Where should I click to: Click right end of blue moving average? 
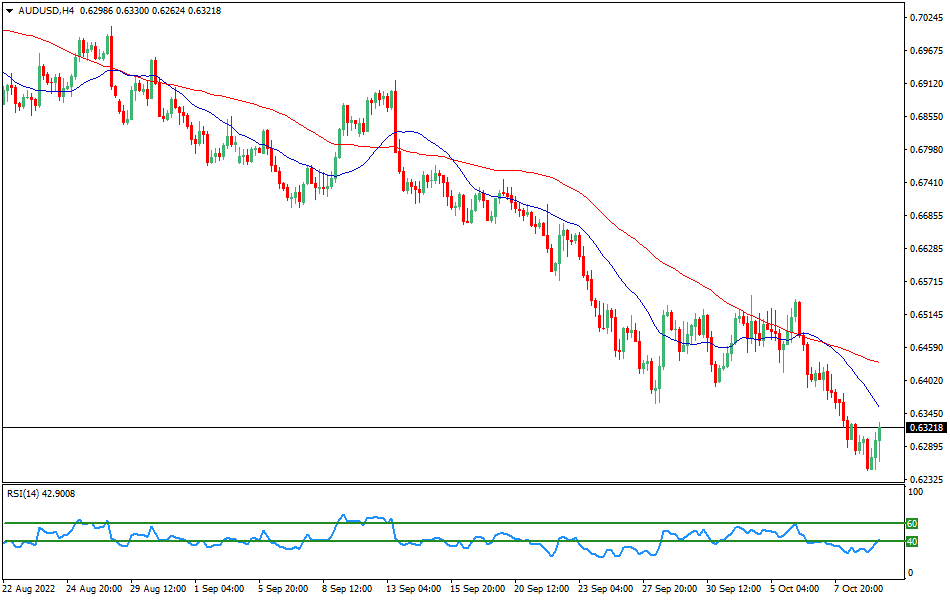click(878, 406)
